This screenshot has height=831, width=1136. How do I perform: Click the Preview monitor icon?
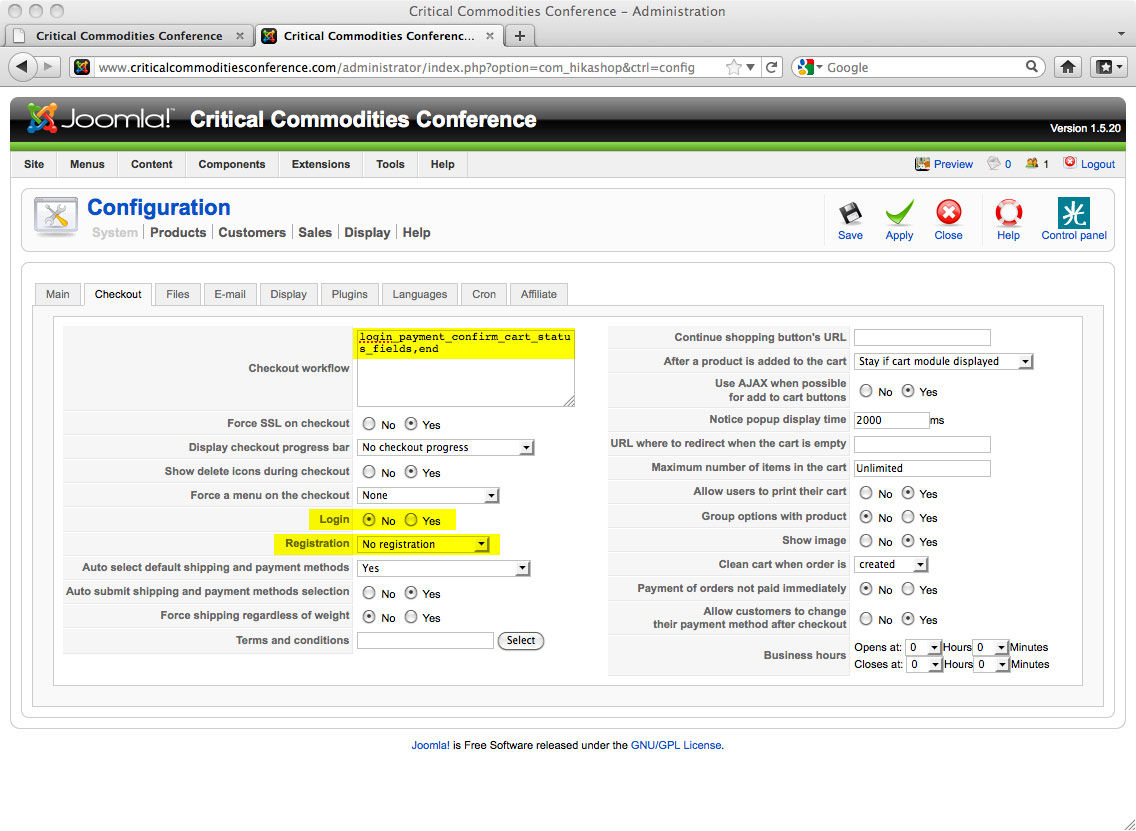click(x=922, y=164)
